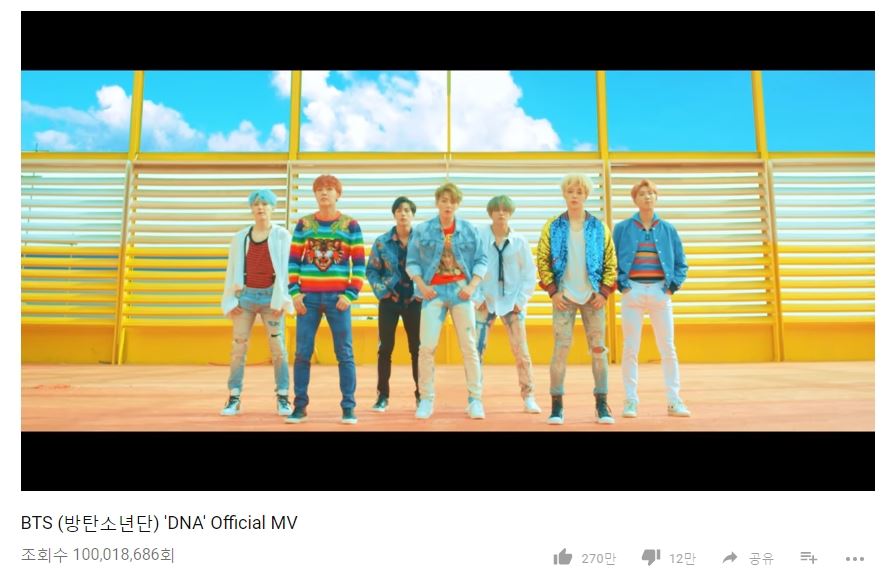Like the video with thumbs-up icon
Viewport: 890px width, 578px height.
(562, 558)
